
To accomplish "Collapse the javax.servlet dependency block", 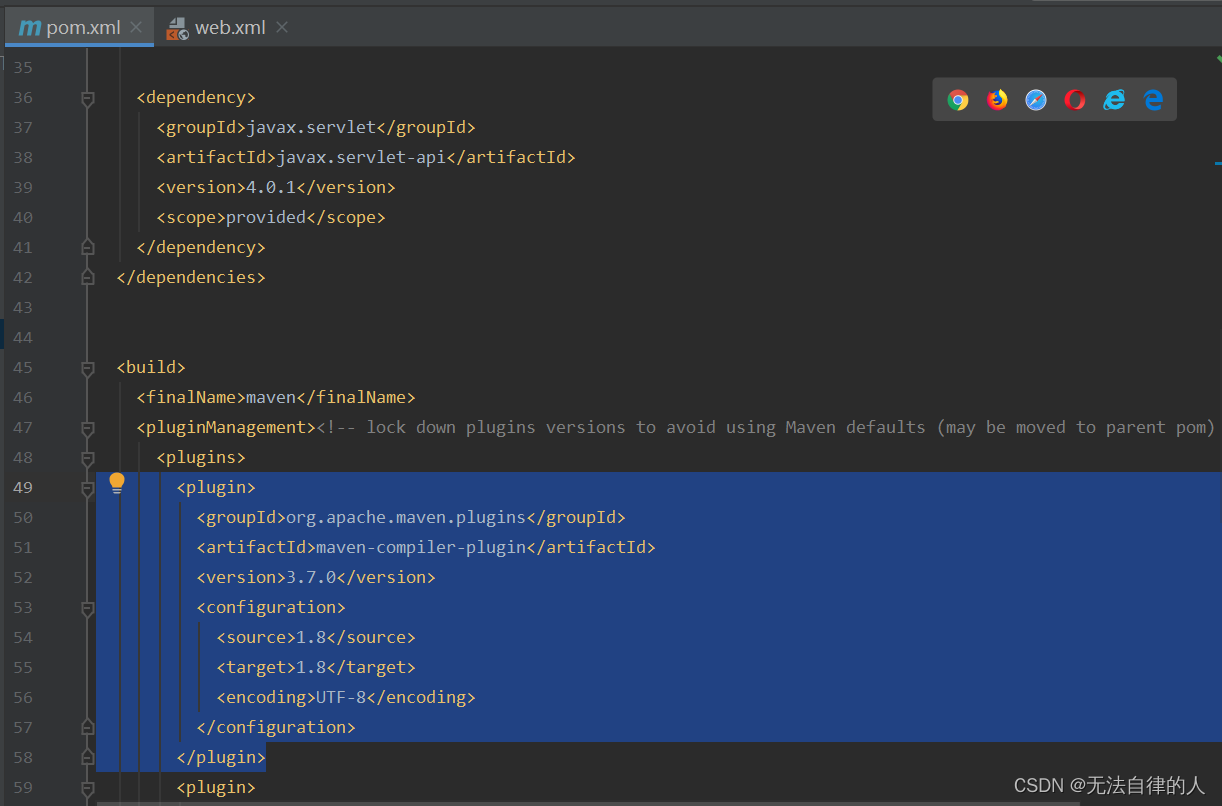I will (x=87, y=98).
